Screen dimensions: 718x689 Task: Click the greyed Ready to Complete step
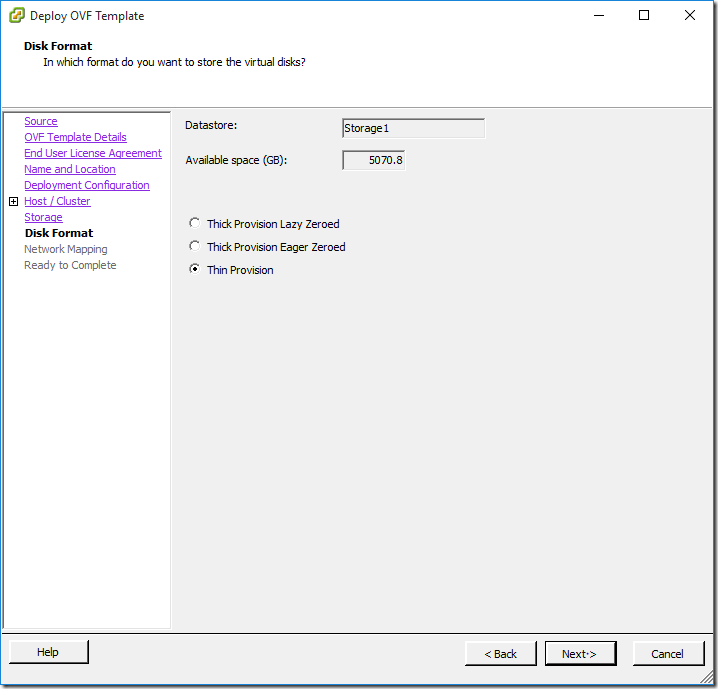(70, 266)
